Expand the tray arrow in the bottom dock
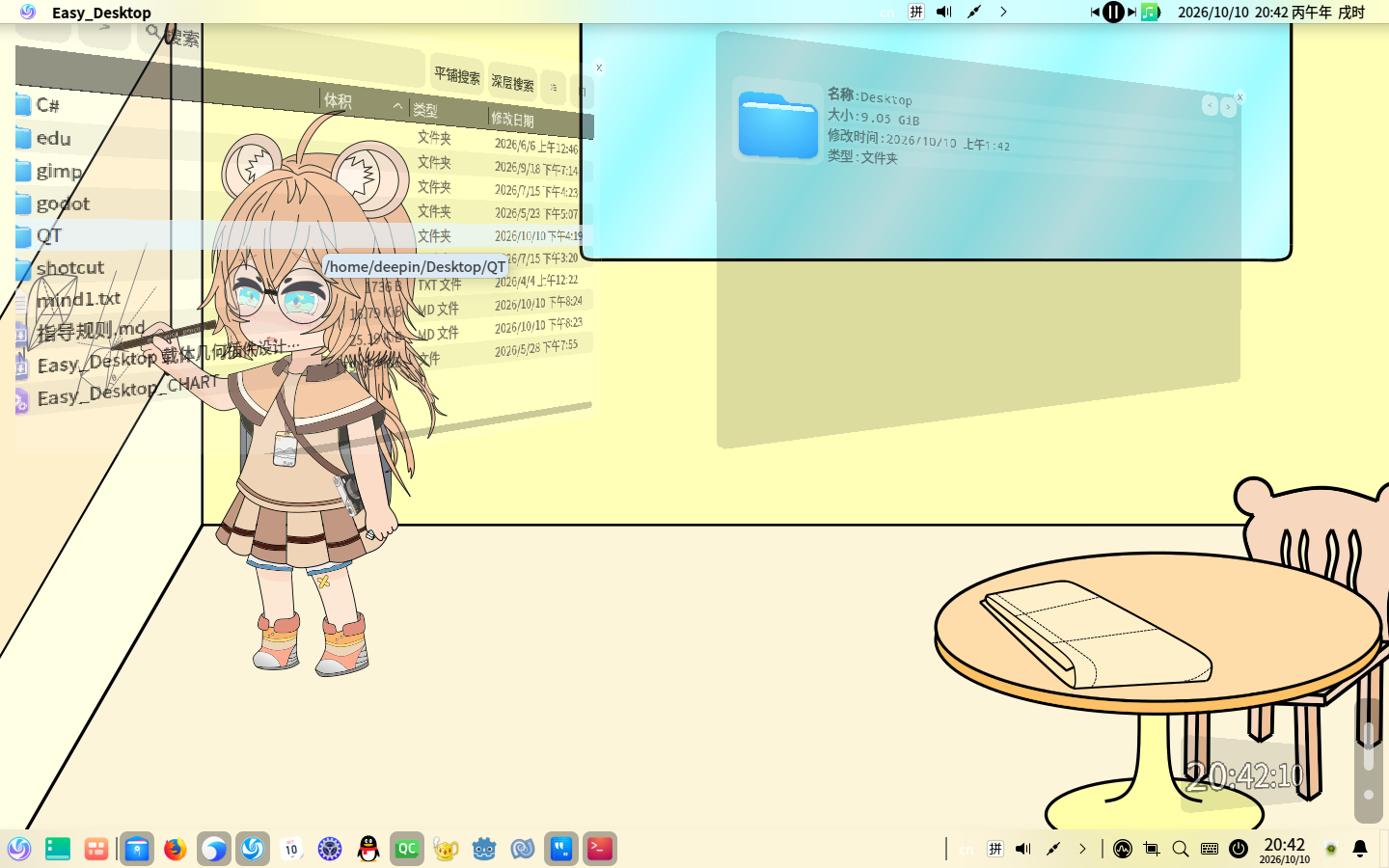The image size is (1389, 868). point(1082,849)
